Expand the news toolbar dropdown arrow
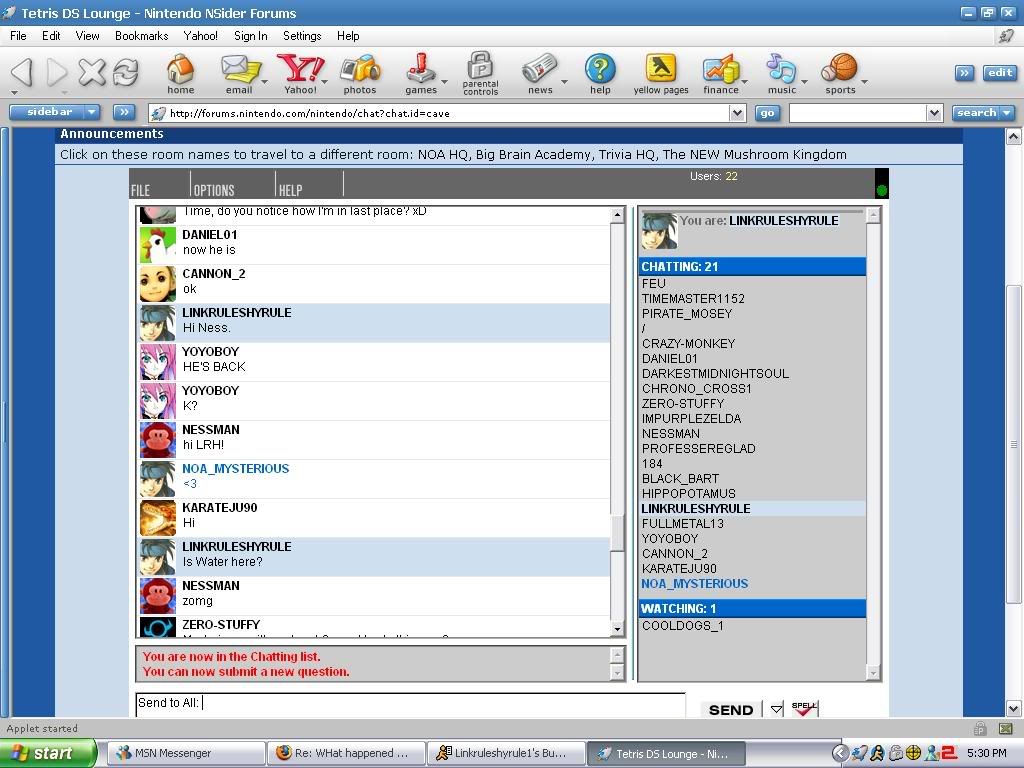 click(x=564, y=82)
